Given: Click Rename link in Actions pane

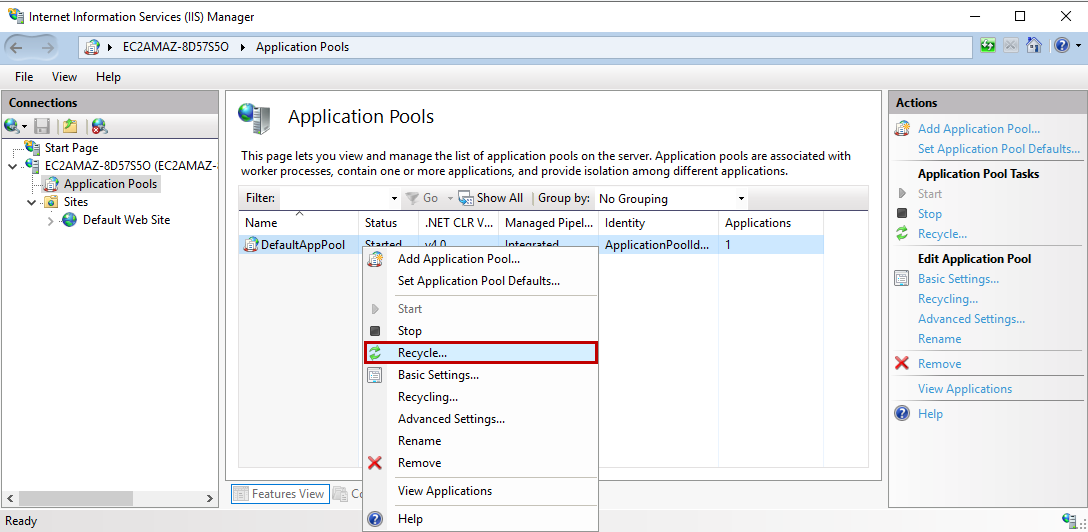Looking at the screenshot, I should click(940, 338).
